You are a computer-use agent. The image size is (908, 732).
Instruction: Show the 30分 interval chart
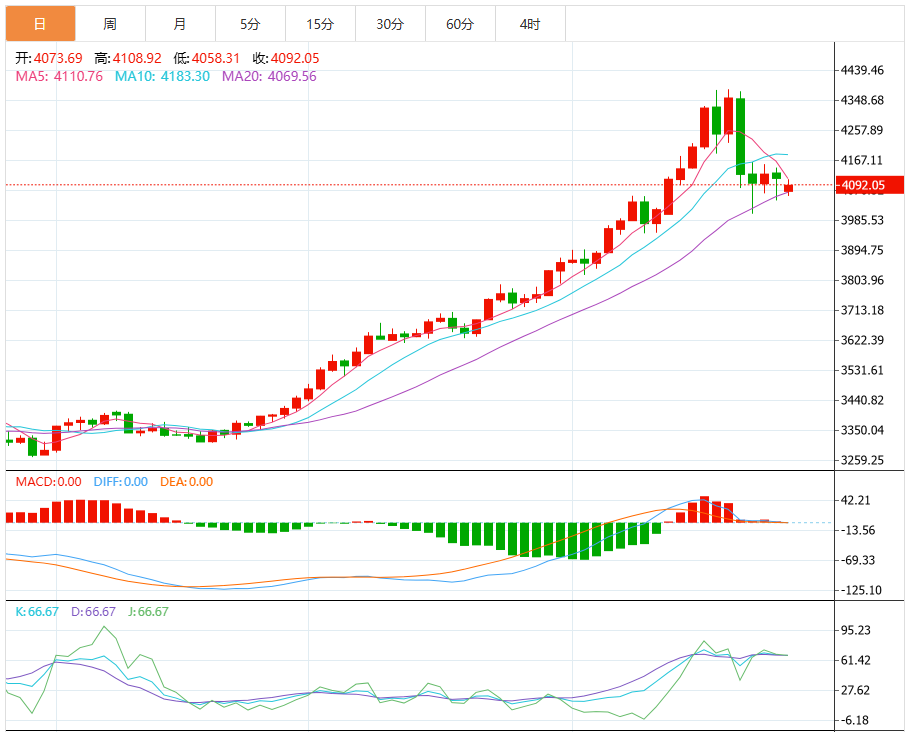point(390,23)
